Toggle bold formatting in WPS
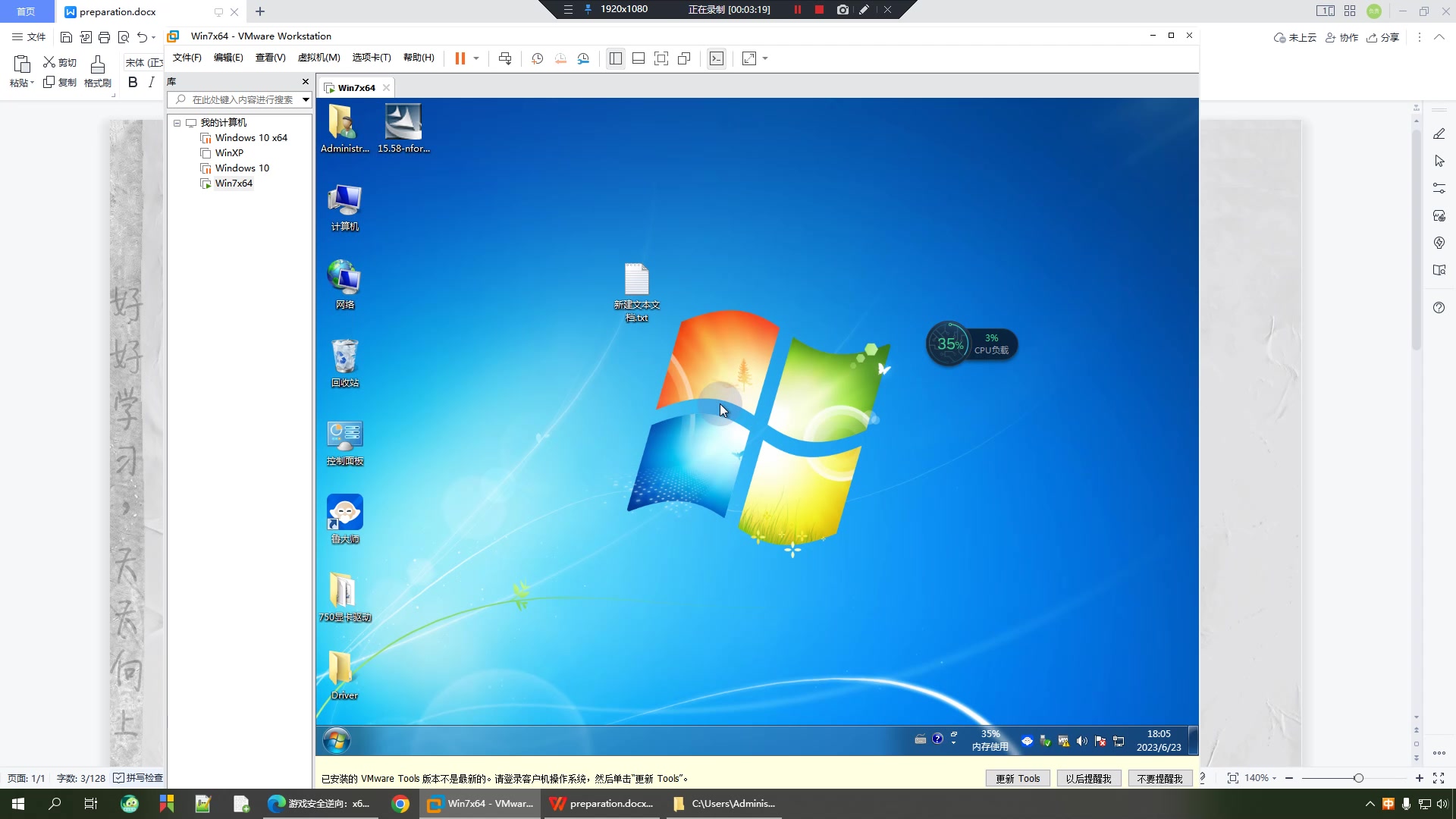Image resolution: width=1456 pixels, height=819 pixels. pyautogui.click(x=133, y=82)
